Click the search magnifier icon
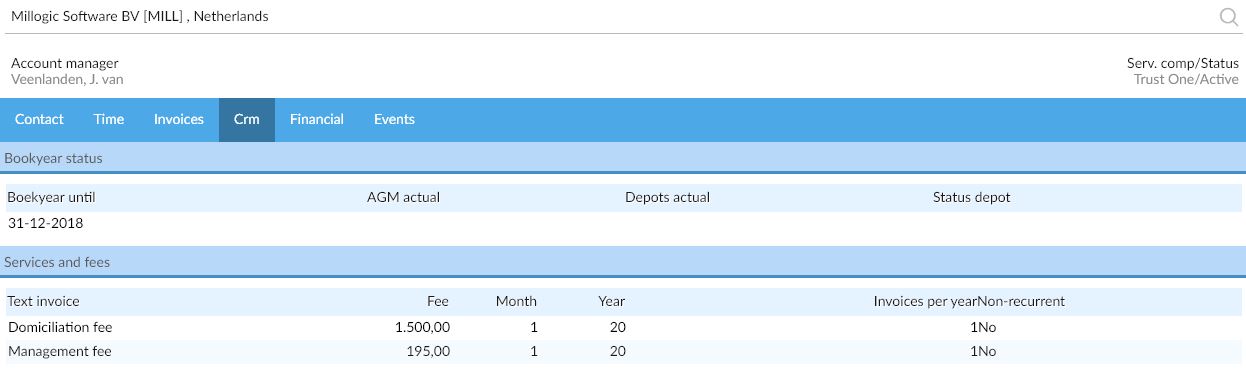Image resolution: width=1246 pixels, height=368 pixels. click(x=1229, y=16)
